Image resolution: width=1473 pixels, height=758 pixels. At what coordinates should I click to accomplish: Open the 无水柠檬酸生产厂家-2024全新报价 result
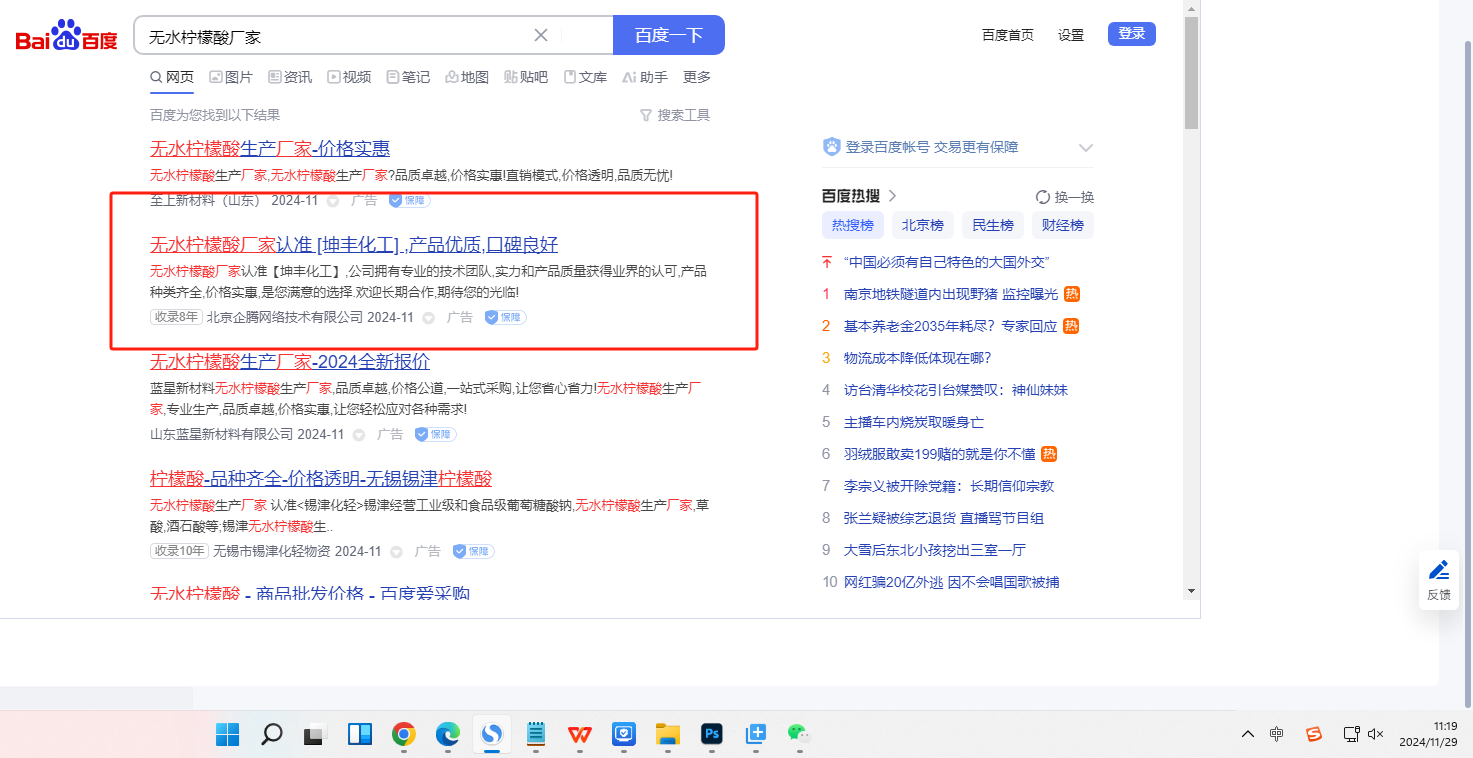[x=290, y=361]
